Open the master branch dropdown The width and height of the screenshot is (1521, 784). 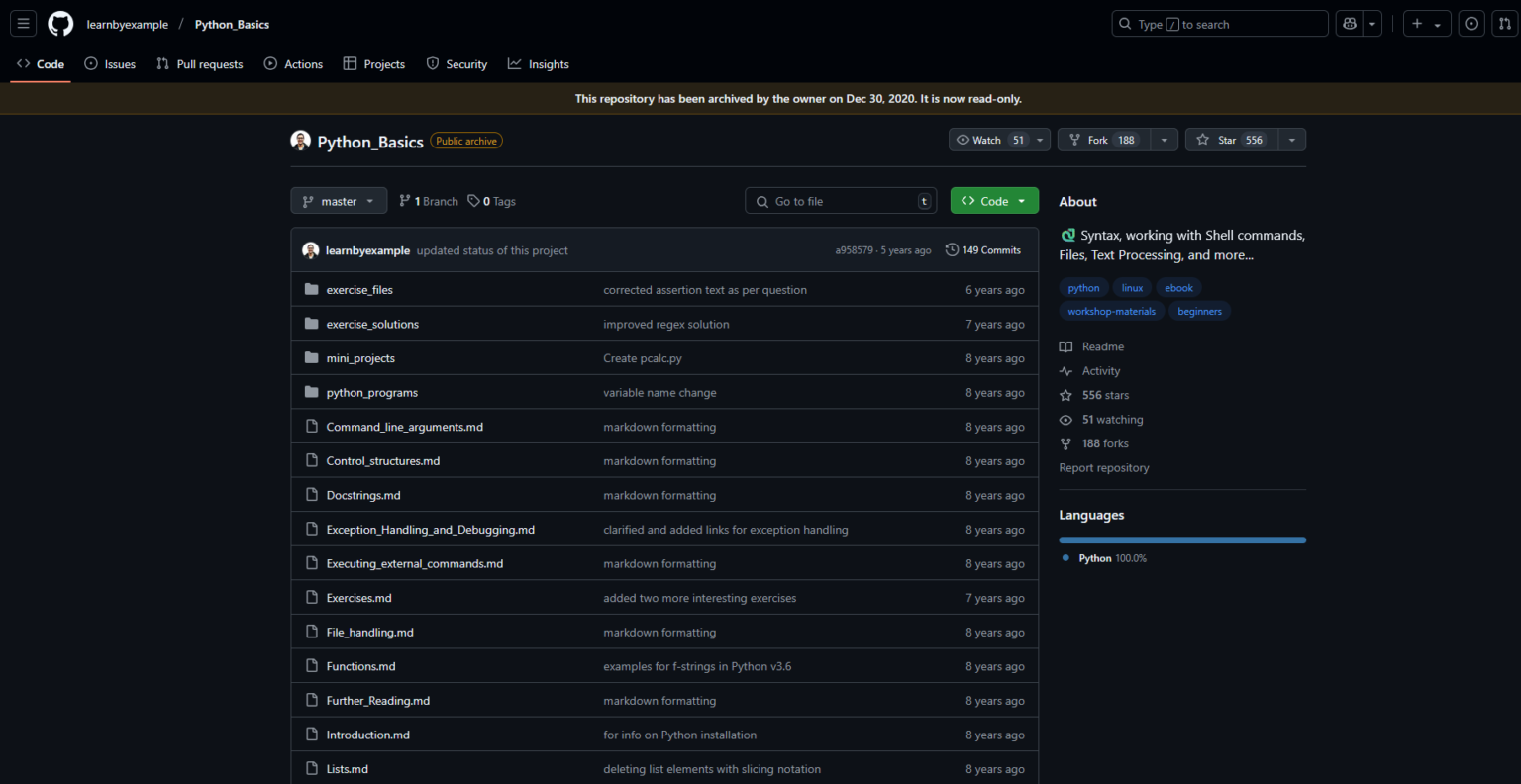pyautogui.click(x=339, y=200)
